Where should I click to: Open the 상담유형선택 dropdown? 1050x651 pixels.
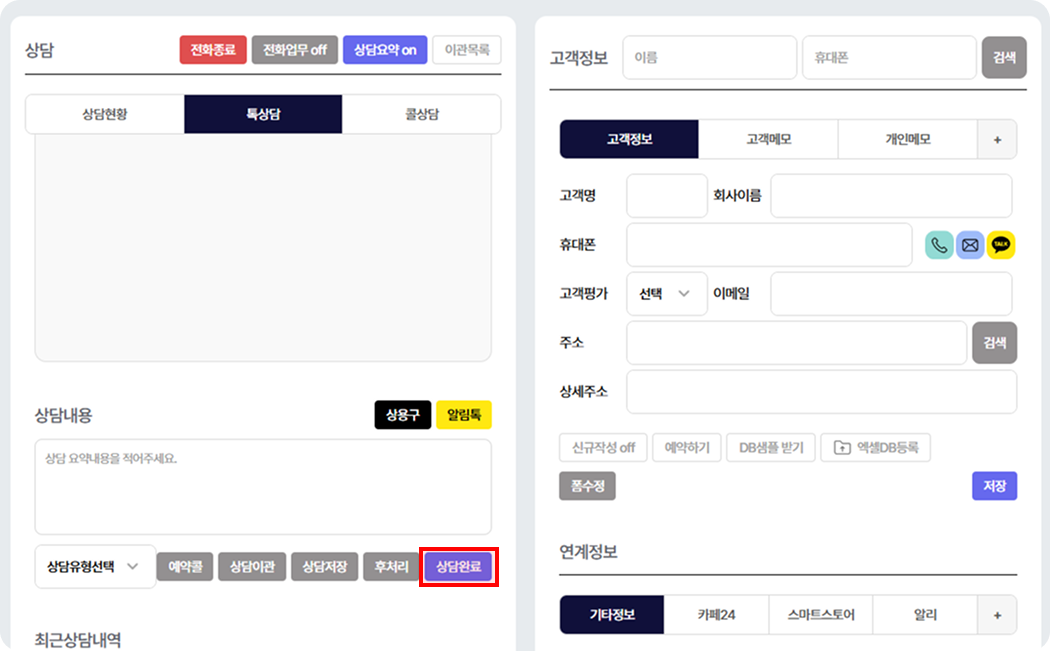[95, 567]
